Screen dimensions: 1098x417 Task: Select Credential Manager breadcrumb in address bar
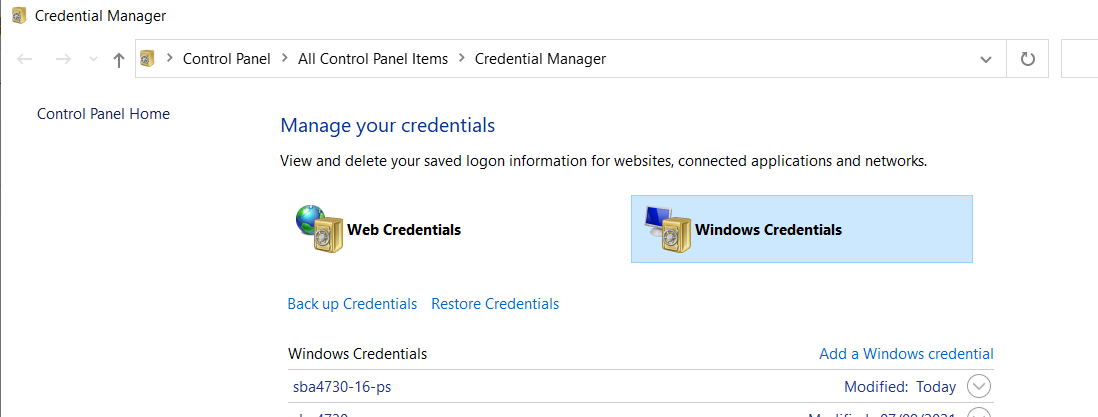(x=540, y=59)
